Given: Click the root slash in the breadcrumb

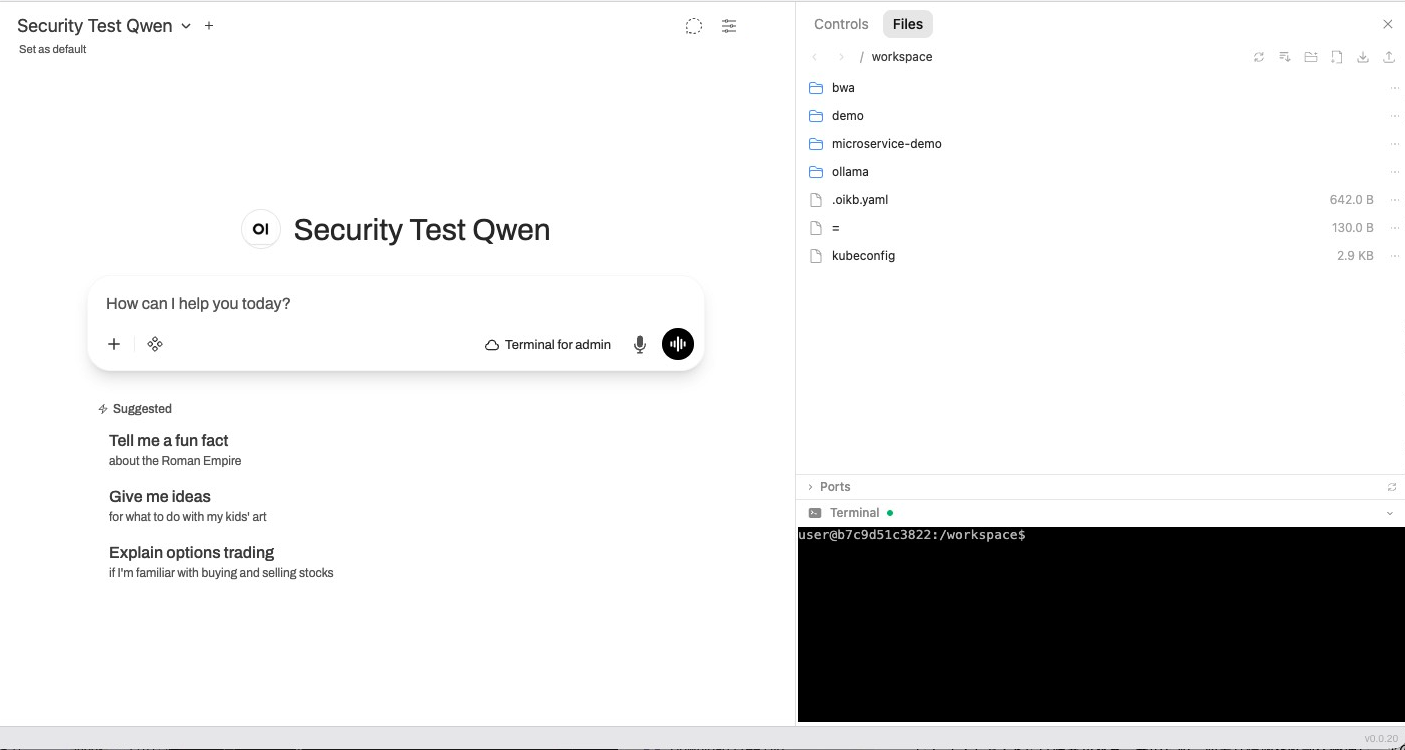Looking at the screenshot, I should [x=862, y=57].
